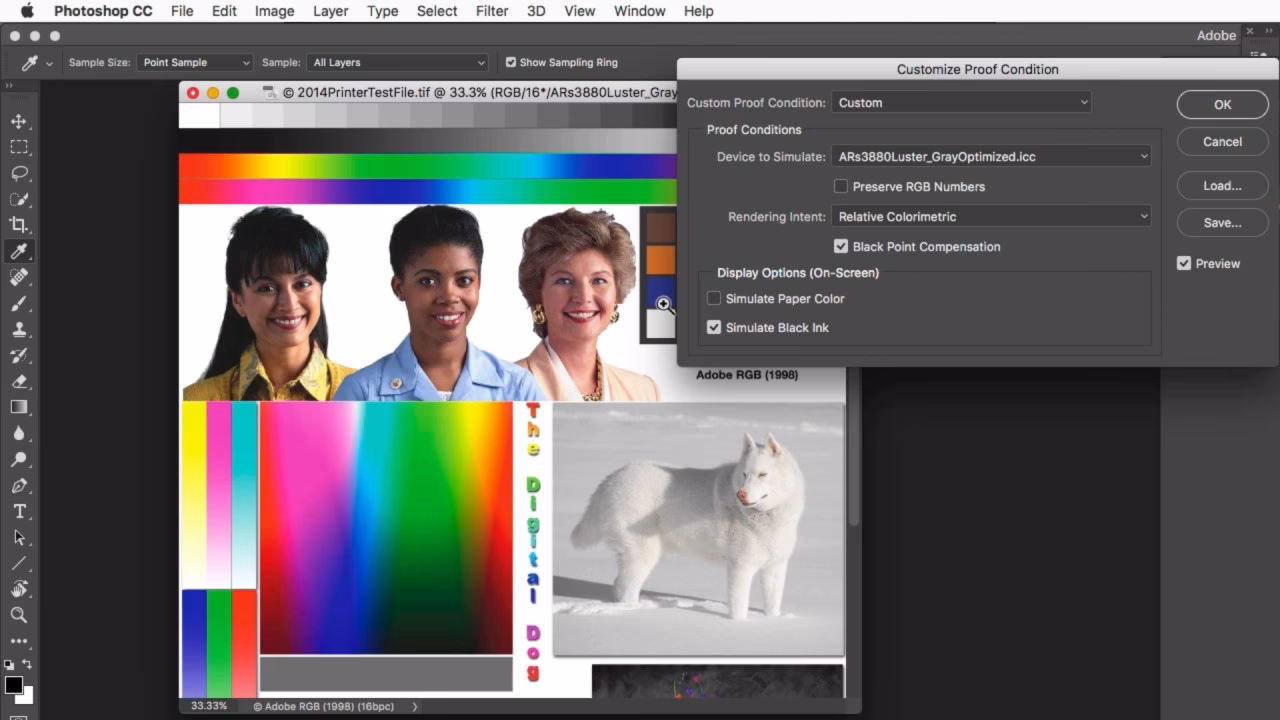Uncheck Black Point Compensation
The image size is (1280, 720).
click(x=841, y=246)
